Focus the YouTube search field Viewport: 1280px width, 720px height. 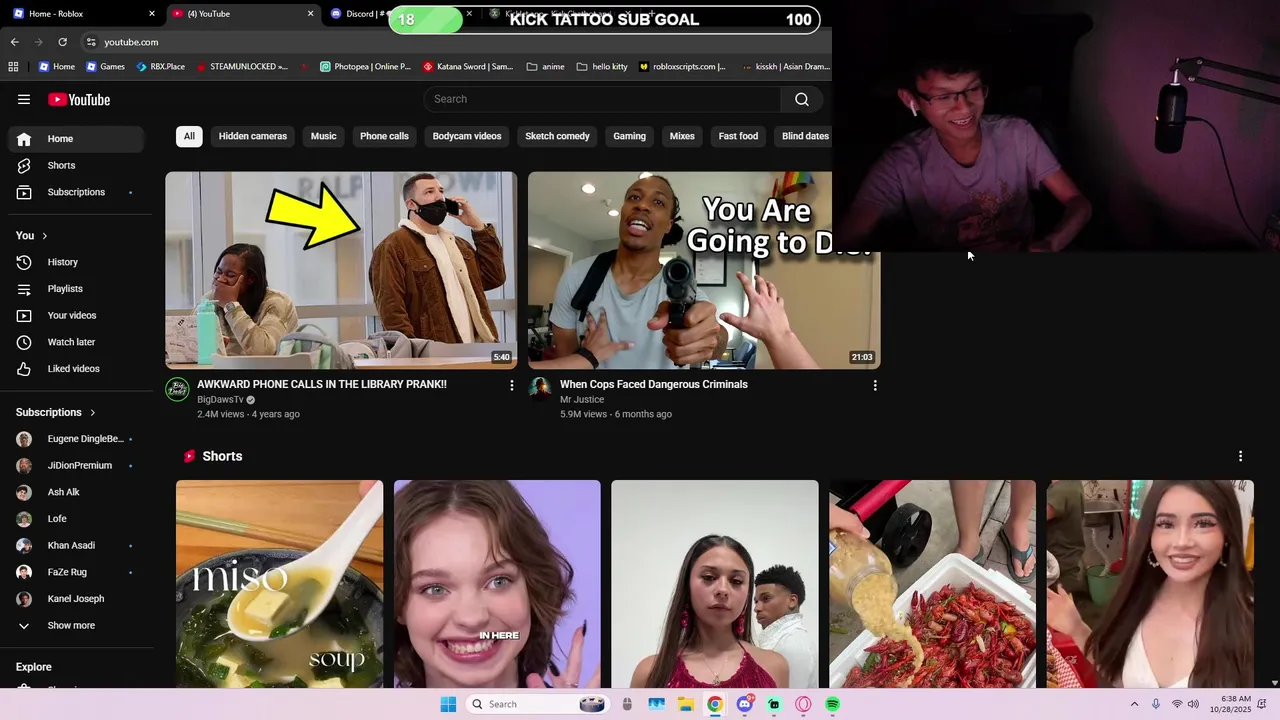602,99
